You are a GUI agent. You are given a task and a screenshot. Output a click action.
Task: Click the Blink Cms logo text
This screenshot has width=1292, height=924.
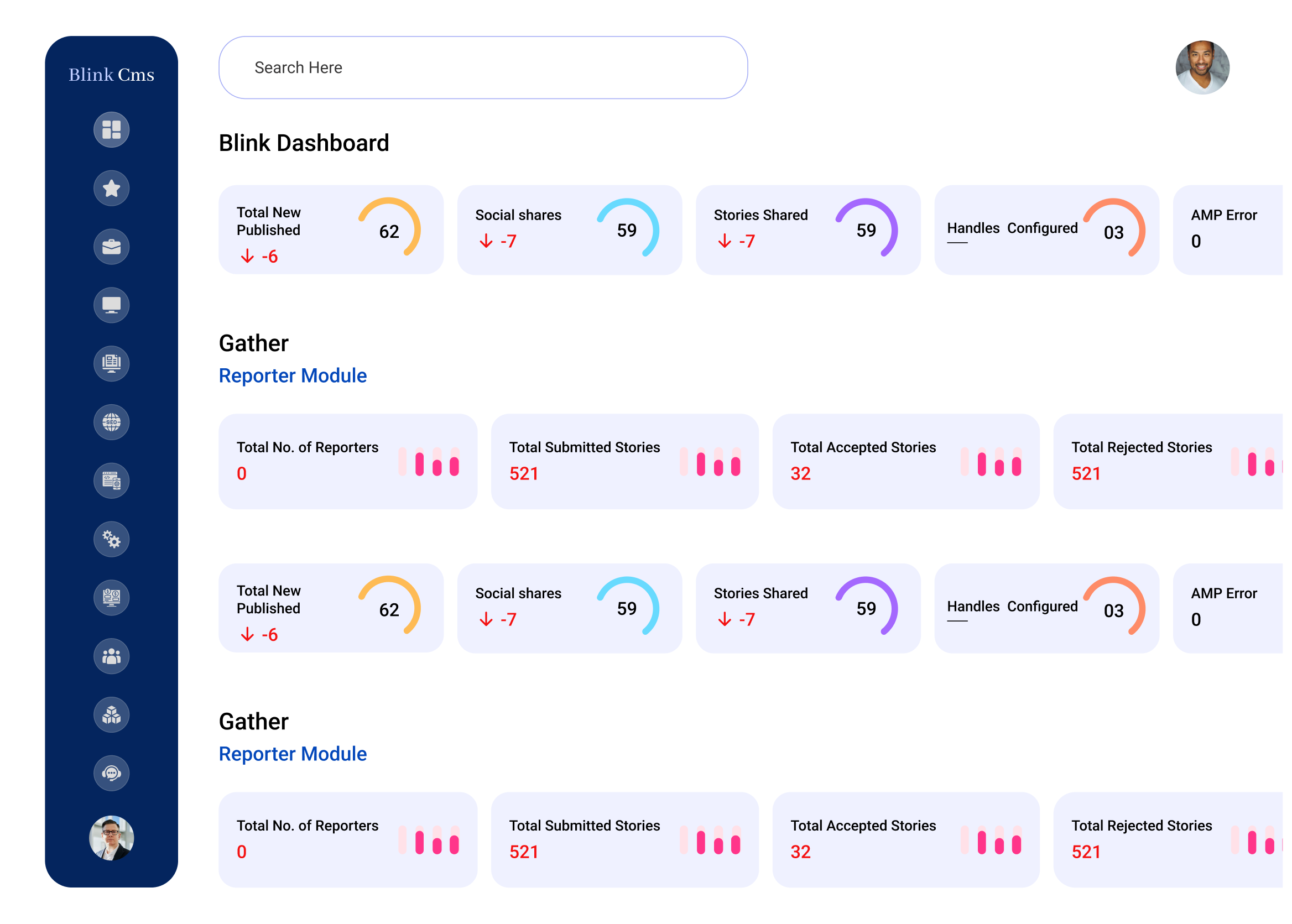tap(112, 75)
